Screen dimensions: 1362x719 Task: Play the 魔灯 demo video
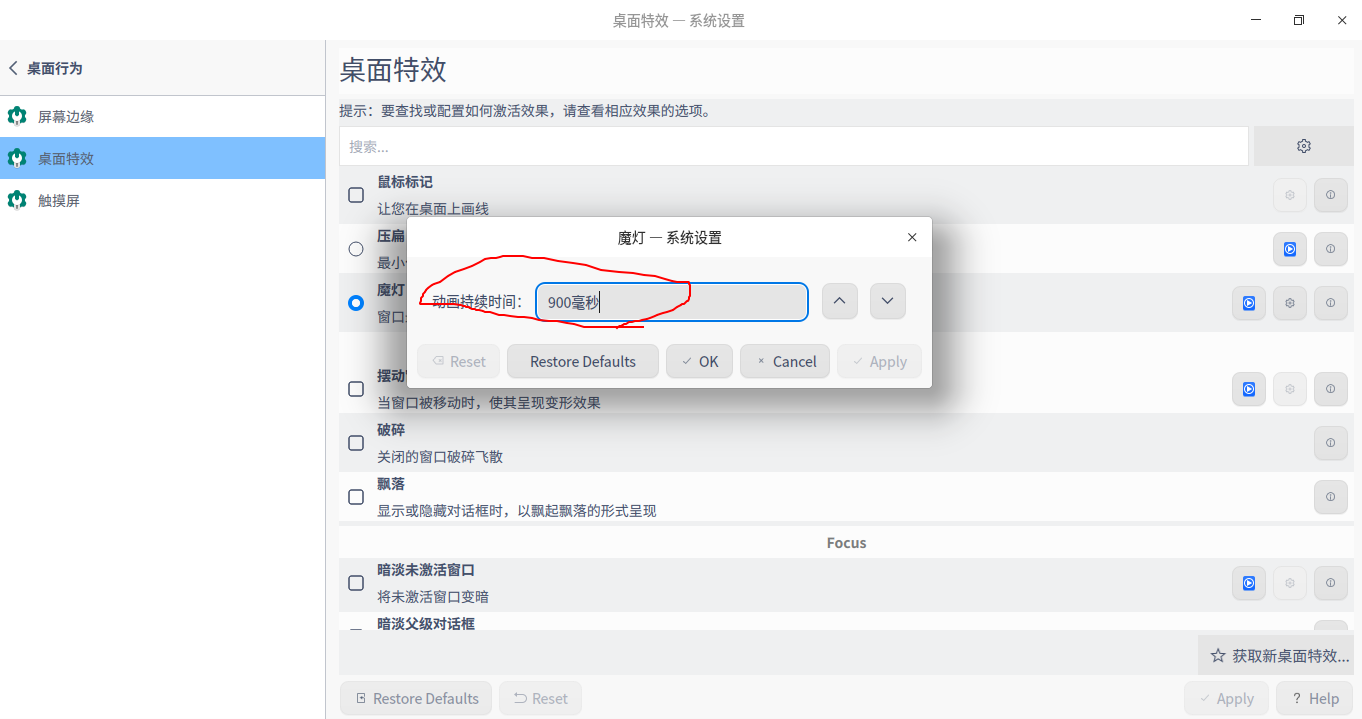tap(1249, 303)
